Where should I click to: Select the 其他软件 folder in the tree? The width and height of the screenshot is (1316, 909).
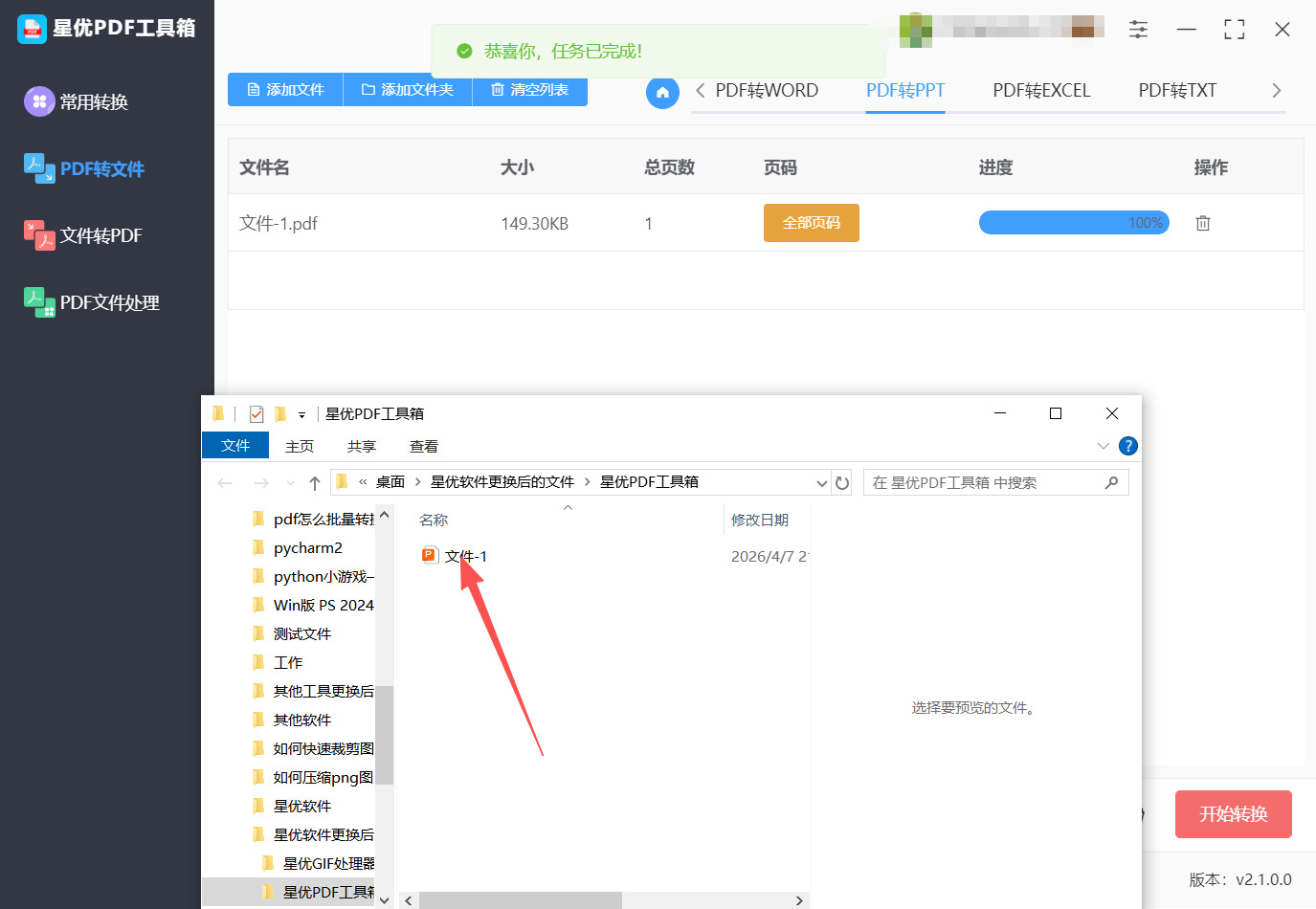(302, 720)
